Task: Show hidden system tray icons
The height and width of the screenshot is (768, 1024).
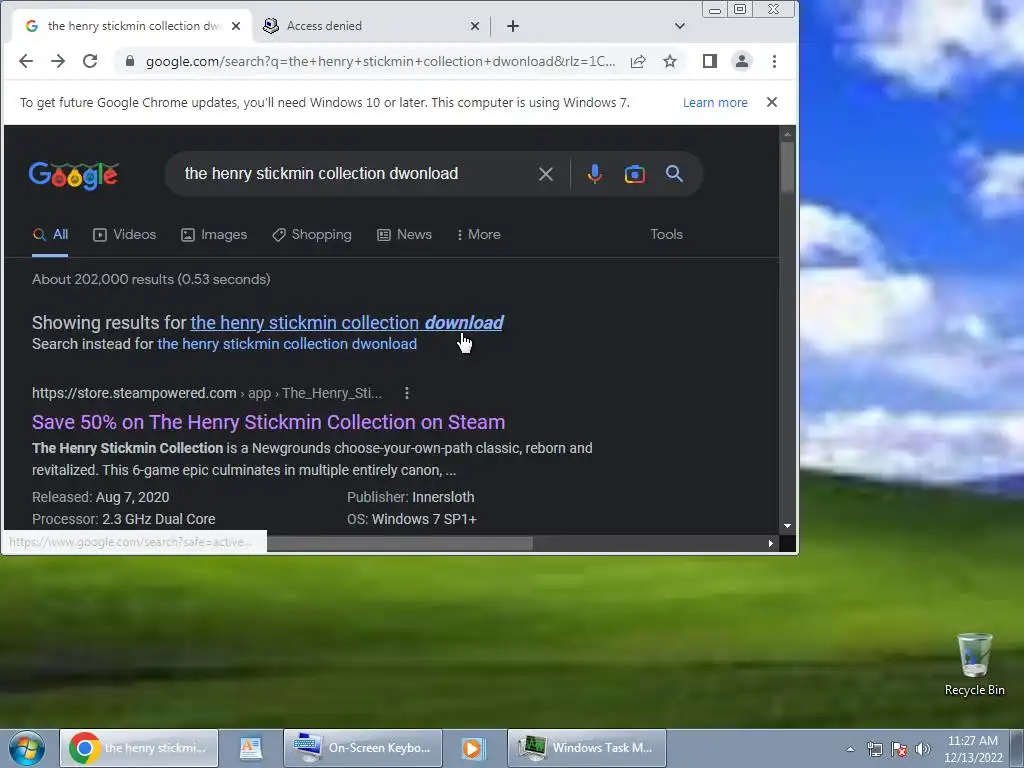Action: pos(850,749)
